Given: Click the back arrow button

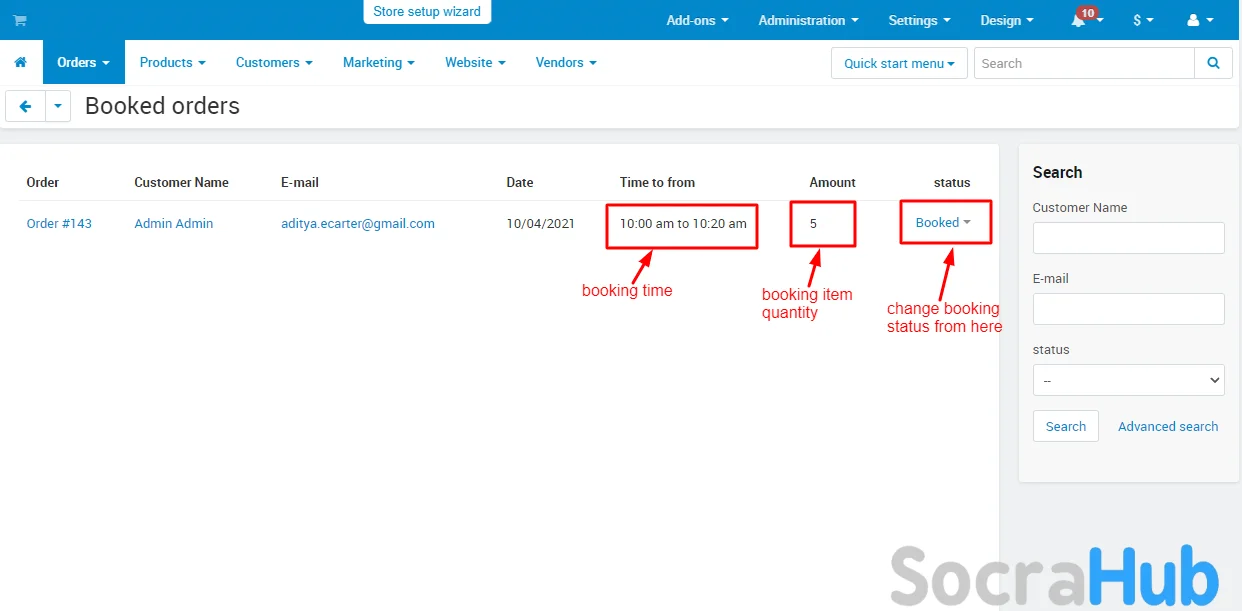Looking at the screenshot, I should pyautogui.click(x=25, y=106).
